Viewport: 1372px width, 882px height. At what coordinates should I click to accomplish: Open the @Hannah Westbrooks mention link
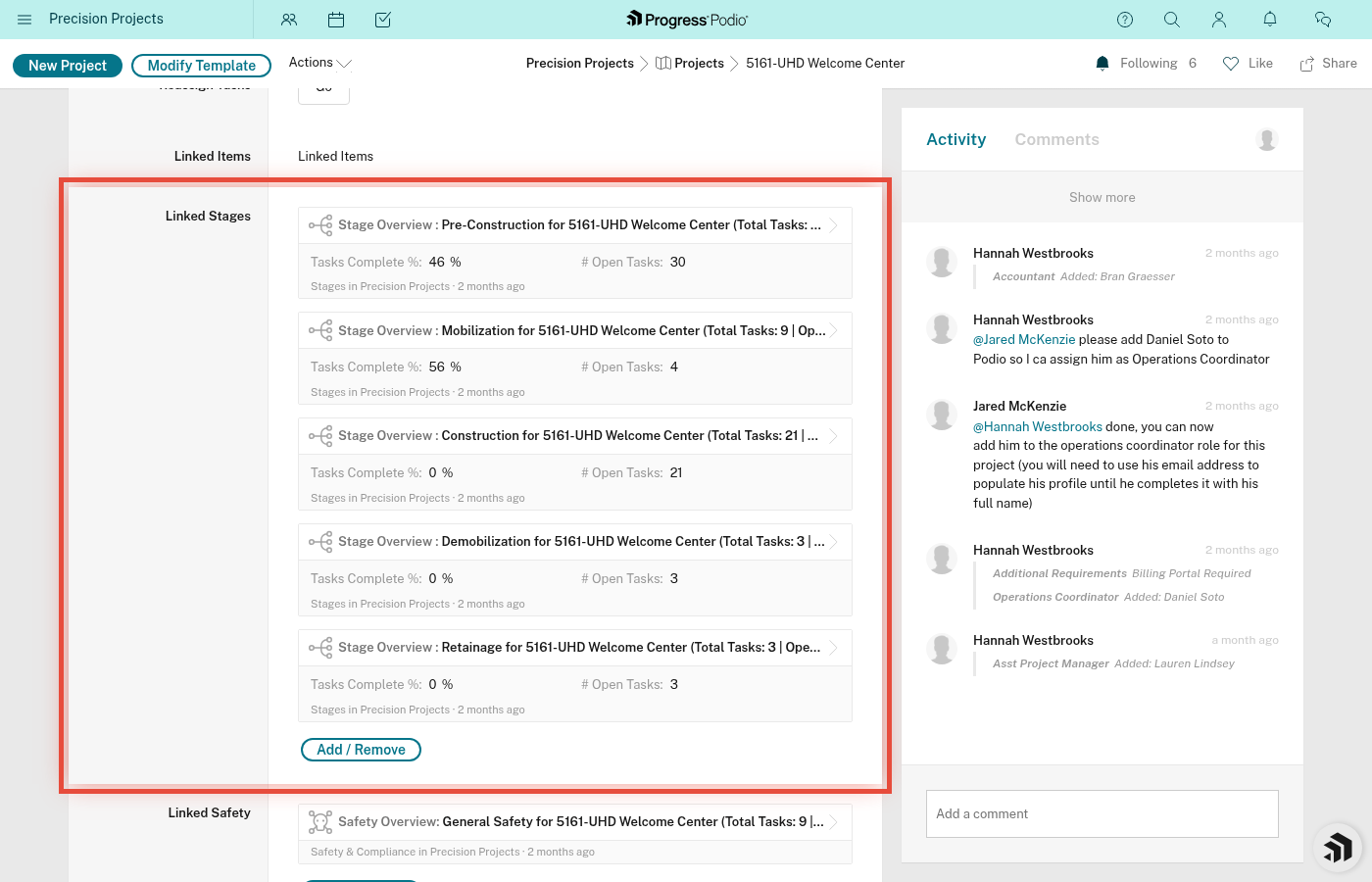pyautogui.click(x=1038, y=427)
